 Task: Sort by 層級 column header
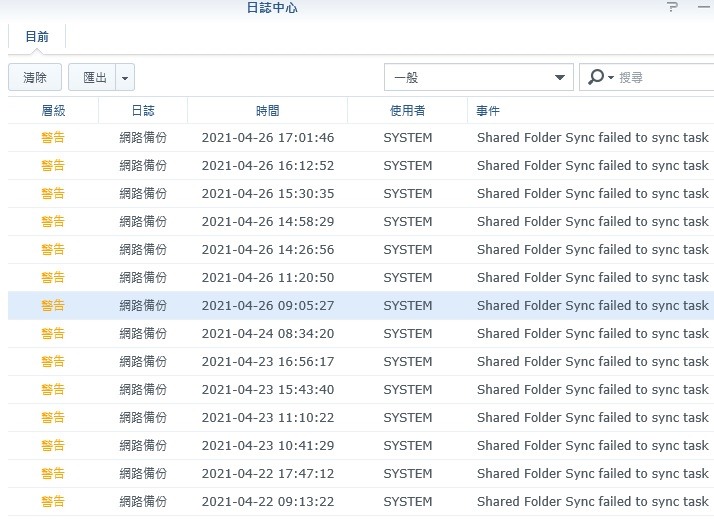click(x=53, y=110)
